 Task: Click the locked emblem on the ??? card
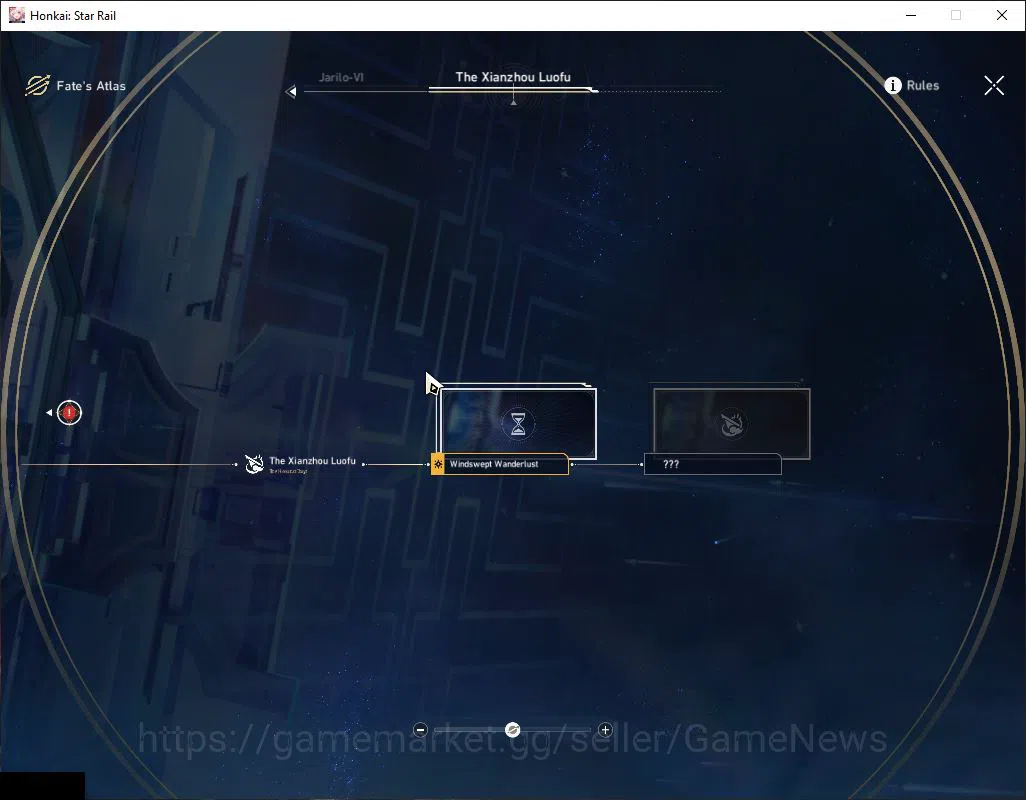tap(732, 424)
